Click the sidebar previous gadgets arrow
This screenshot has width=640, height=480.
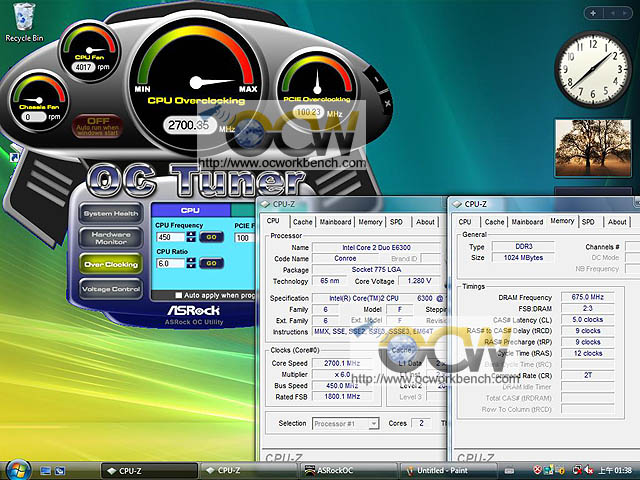613,13
